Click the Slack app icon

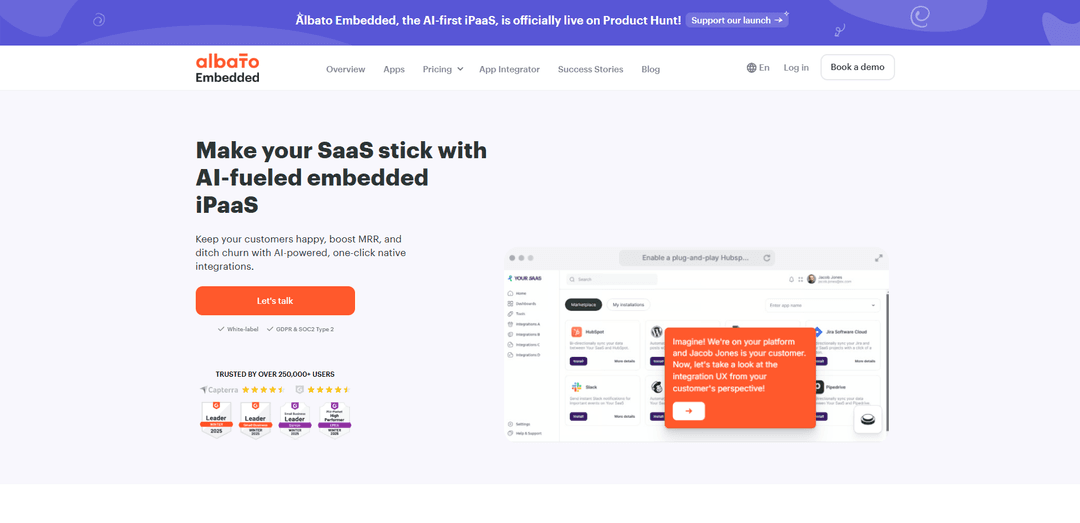coord(575,387)
